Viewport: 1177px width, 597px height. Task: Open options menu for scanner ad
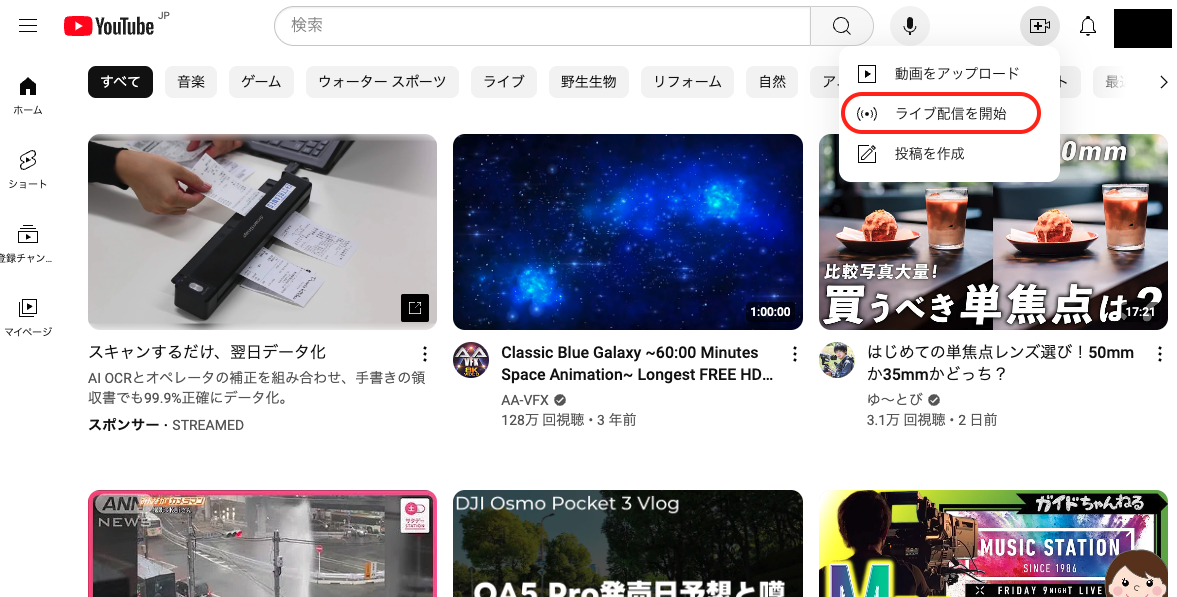pos(425,354)
